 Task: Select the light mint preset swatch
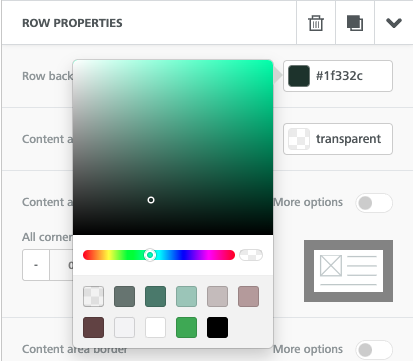click(186, 296)
